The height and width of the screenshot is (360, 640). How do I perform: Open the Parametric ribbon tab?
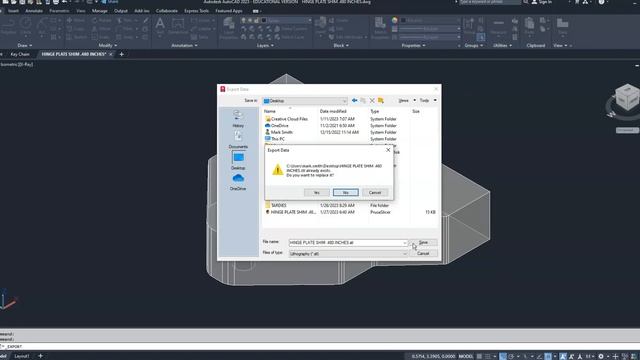[x=59, y=11]
